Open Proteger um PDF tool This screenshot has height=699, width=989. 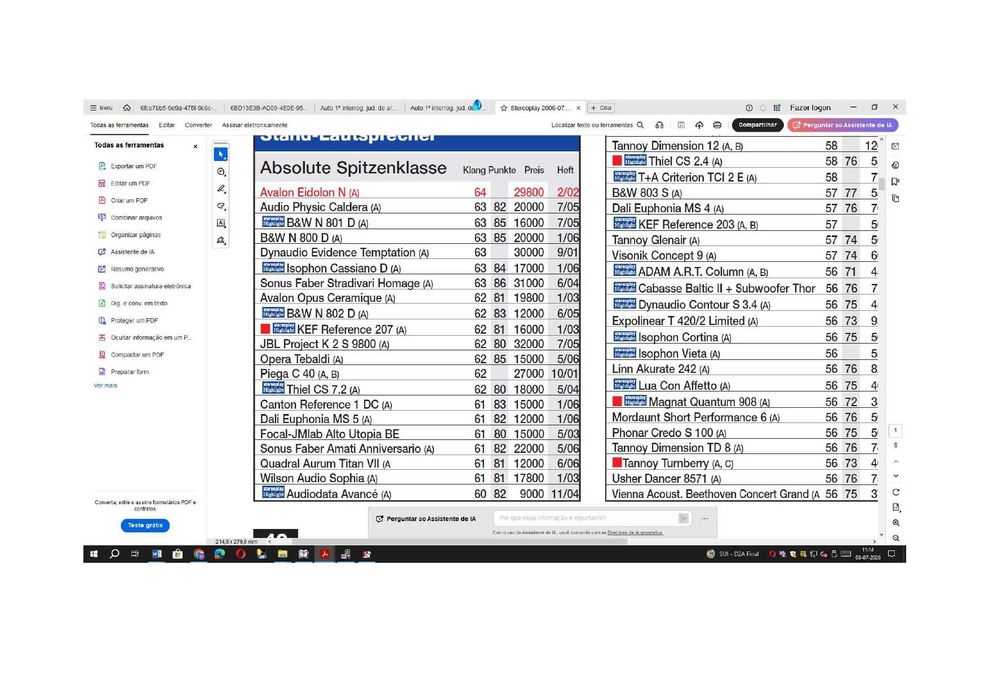tap(128, 320)
